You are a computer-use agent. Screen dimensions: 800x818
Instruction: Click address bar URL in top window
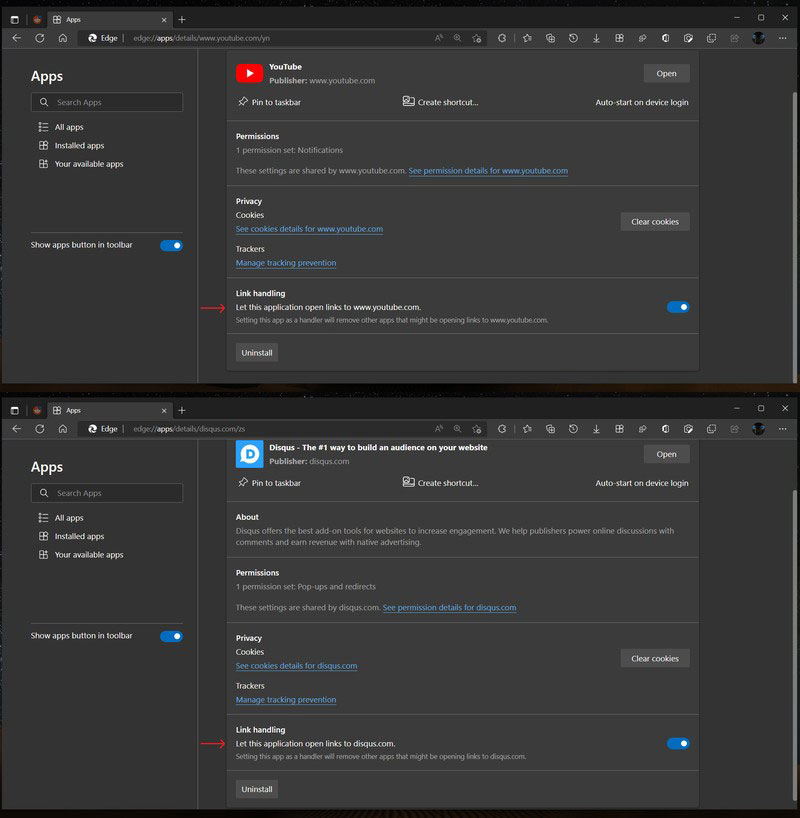(201, 38)
